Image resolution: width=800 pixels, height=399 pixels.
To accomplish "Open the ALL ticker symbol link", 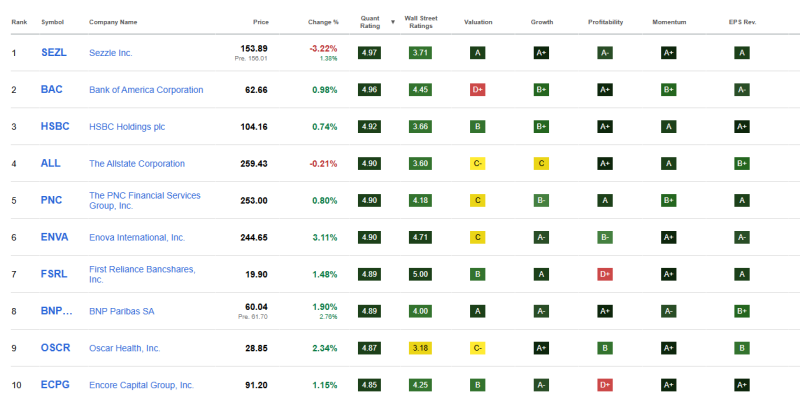I will [51, 164].
